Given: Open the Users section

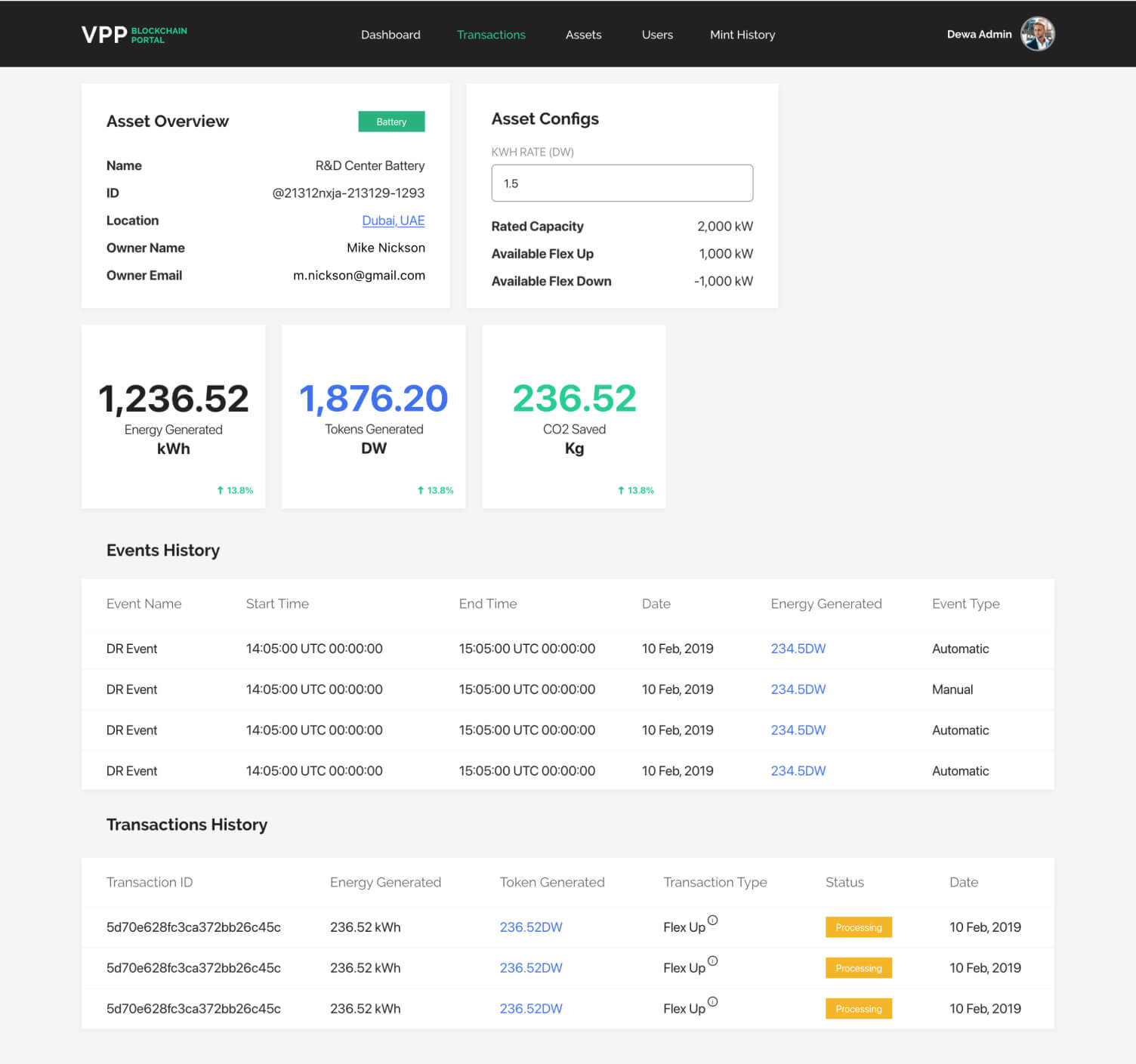Looking at the screenshot, I should (657, 35).
